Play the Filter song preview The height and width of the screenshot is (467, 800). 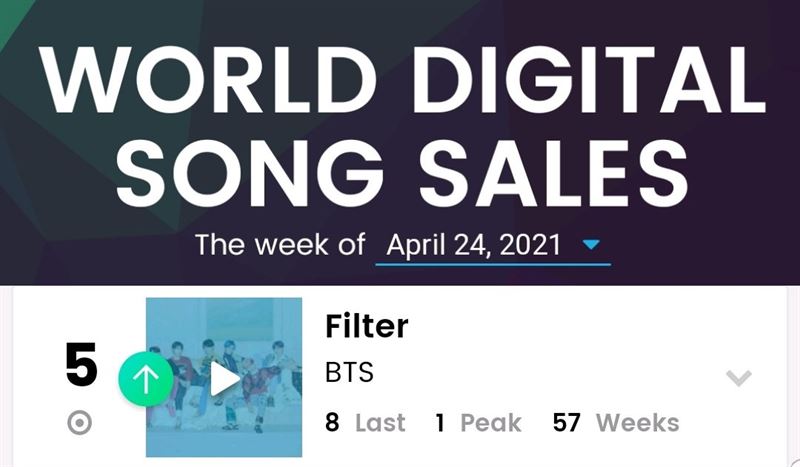tap(225, 379)
